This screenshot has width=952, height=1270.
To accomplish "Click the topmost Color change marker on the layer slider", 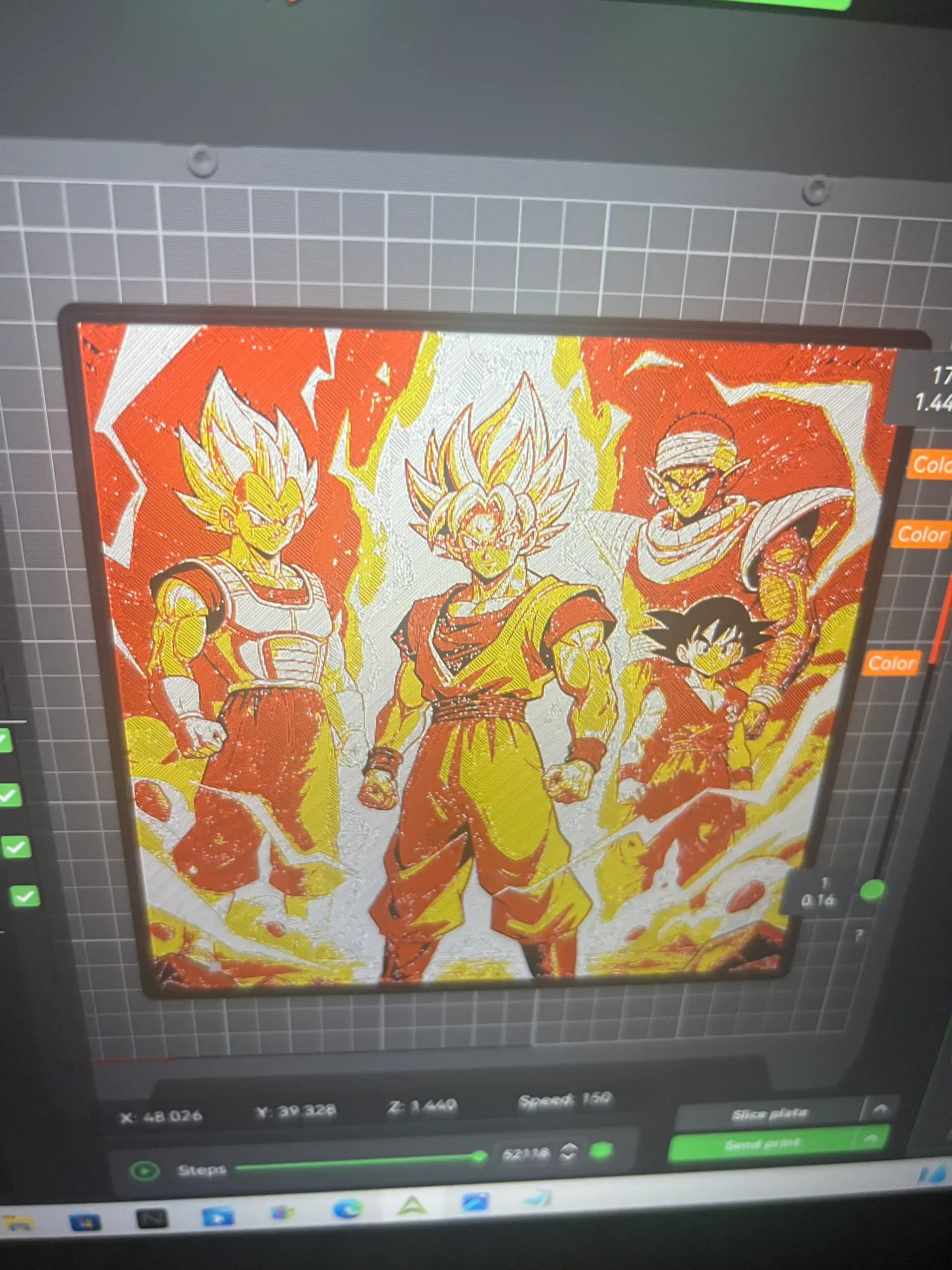I will pyautogui.click(x=931, y=464).
